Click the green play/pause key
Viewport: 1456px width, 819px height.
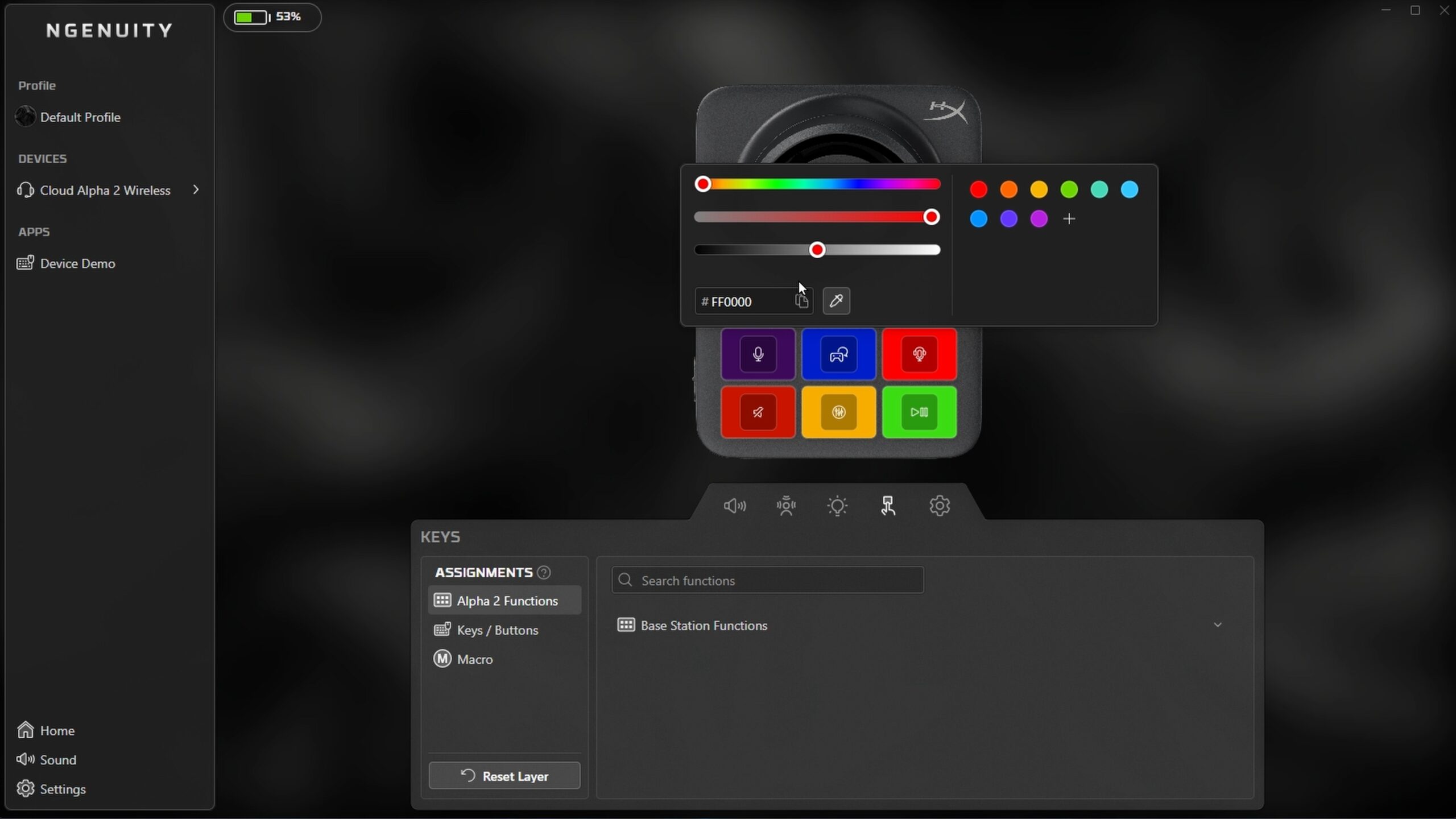pos(919,412)
